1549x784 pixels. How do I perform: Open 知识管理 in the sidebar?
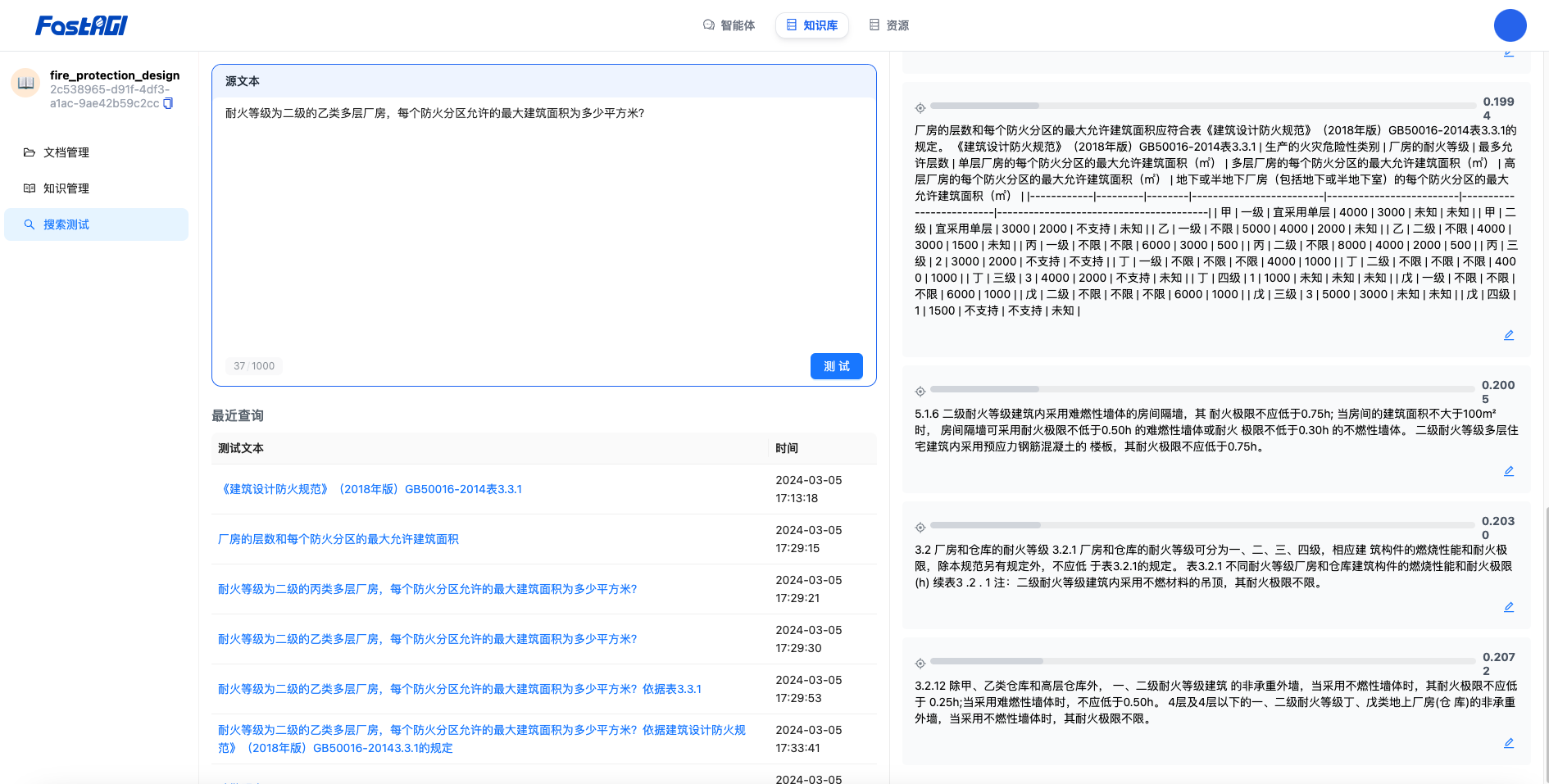coord(96,188)
